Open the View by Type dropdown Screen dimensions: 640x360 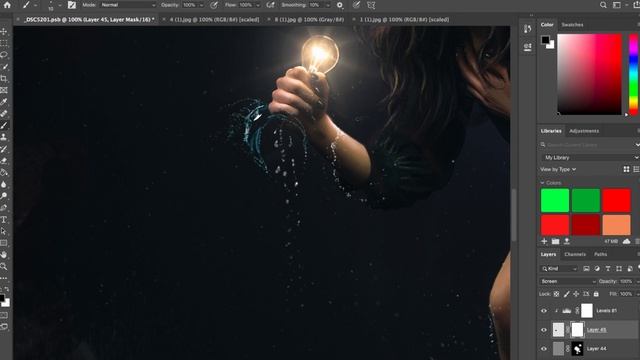tap(558, 169)
